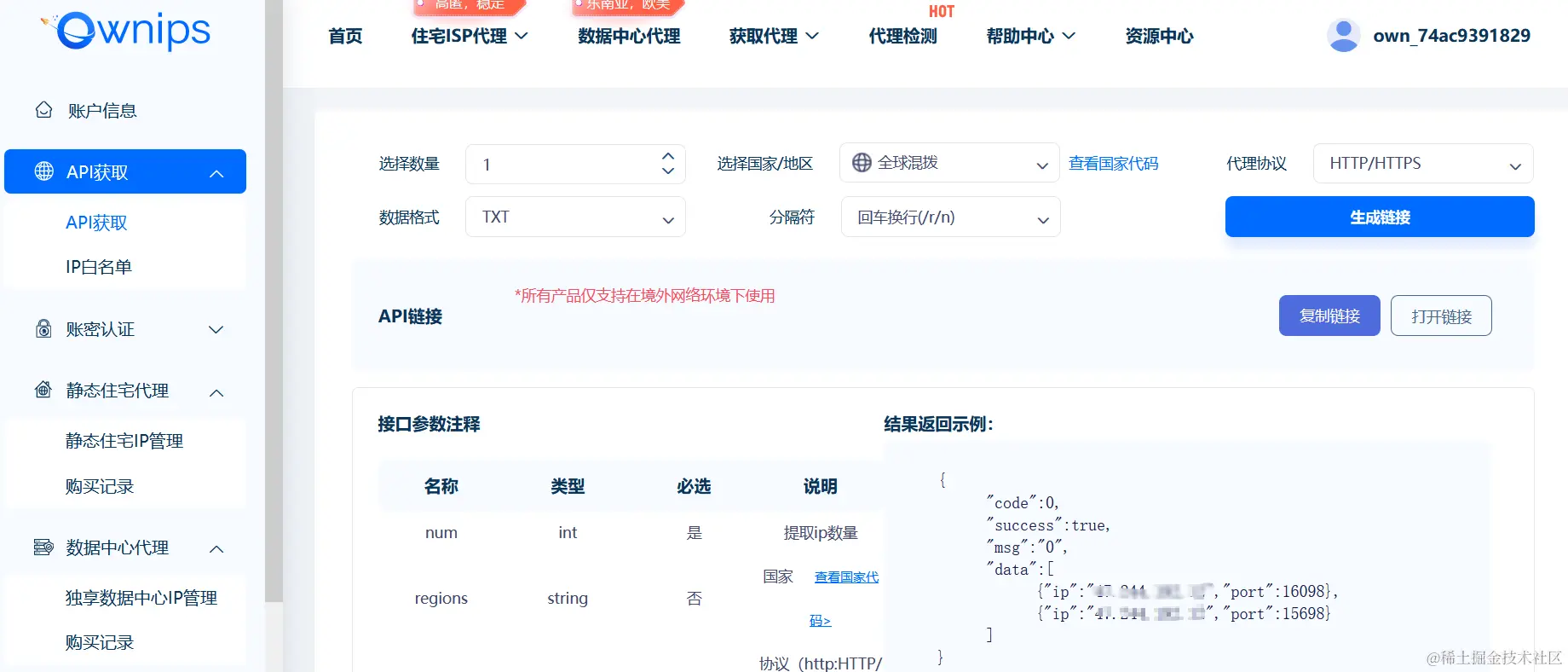Viewport: 1568px width, 672px height.
Task: Click the Ownips logo
Action: [x=125, y=31]
